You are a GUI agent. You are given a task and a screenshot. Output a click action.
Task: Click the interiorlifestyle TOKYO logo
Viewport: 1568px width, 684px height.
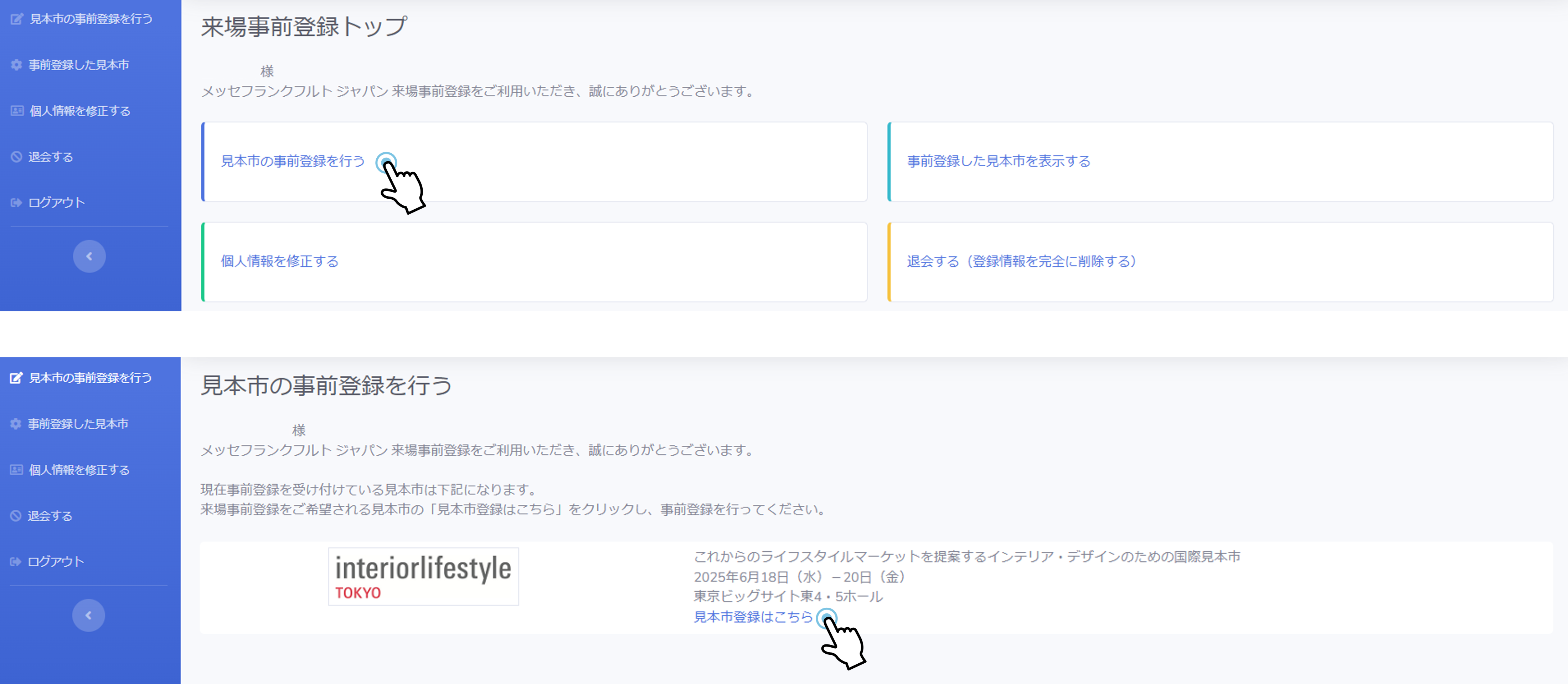tap(424, 576)
